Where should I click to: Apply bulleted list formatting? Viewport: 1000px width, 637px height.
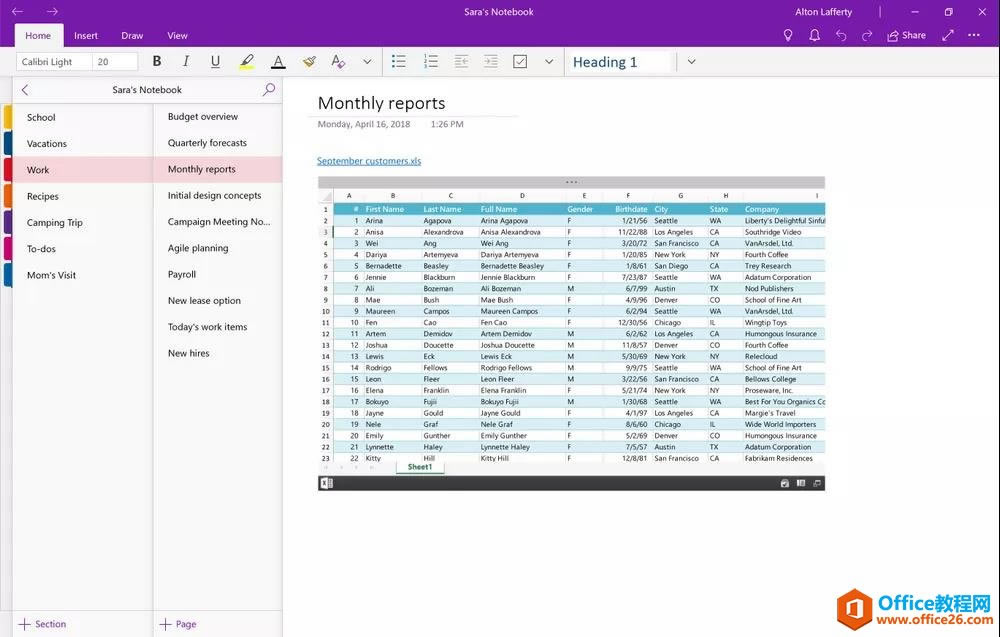pyautogui.click(x=398, y=61)
